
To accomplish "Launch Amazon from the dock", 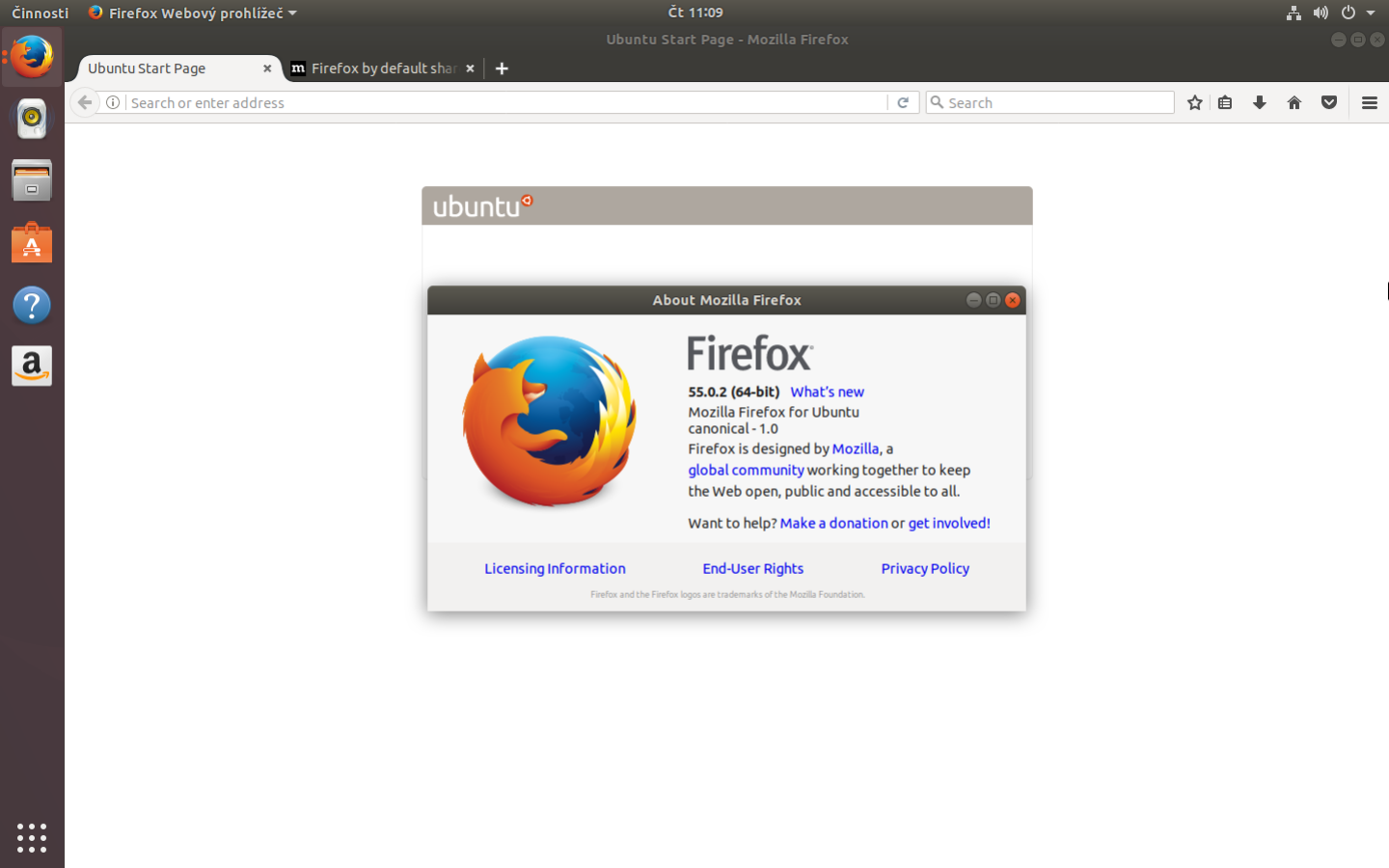I will 32,366.
